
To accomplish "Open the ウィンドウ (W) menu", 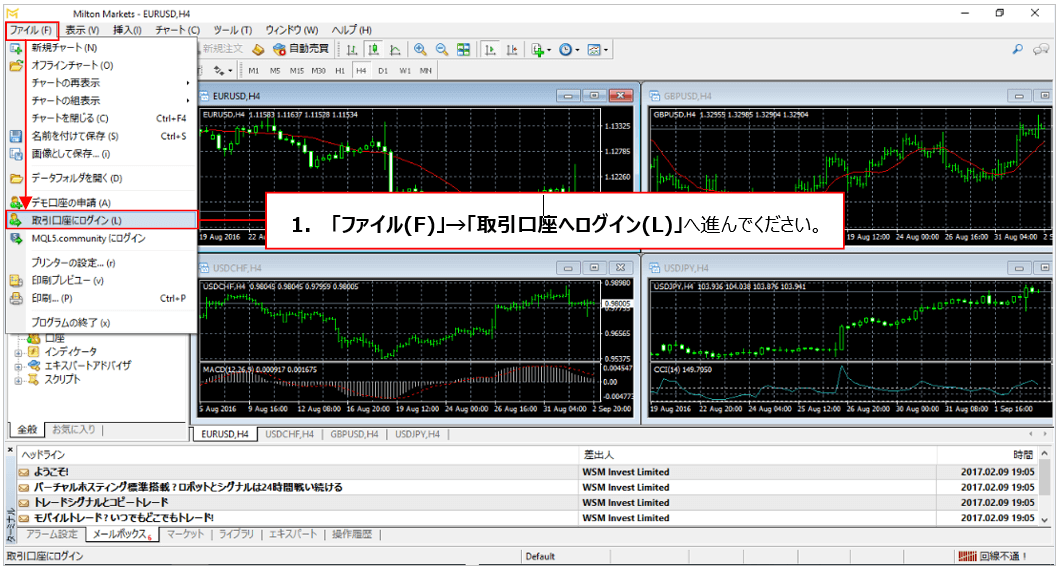I will tap(292, 30).
